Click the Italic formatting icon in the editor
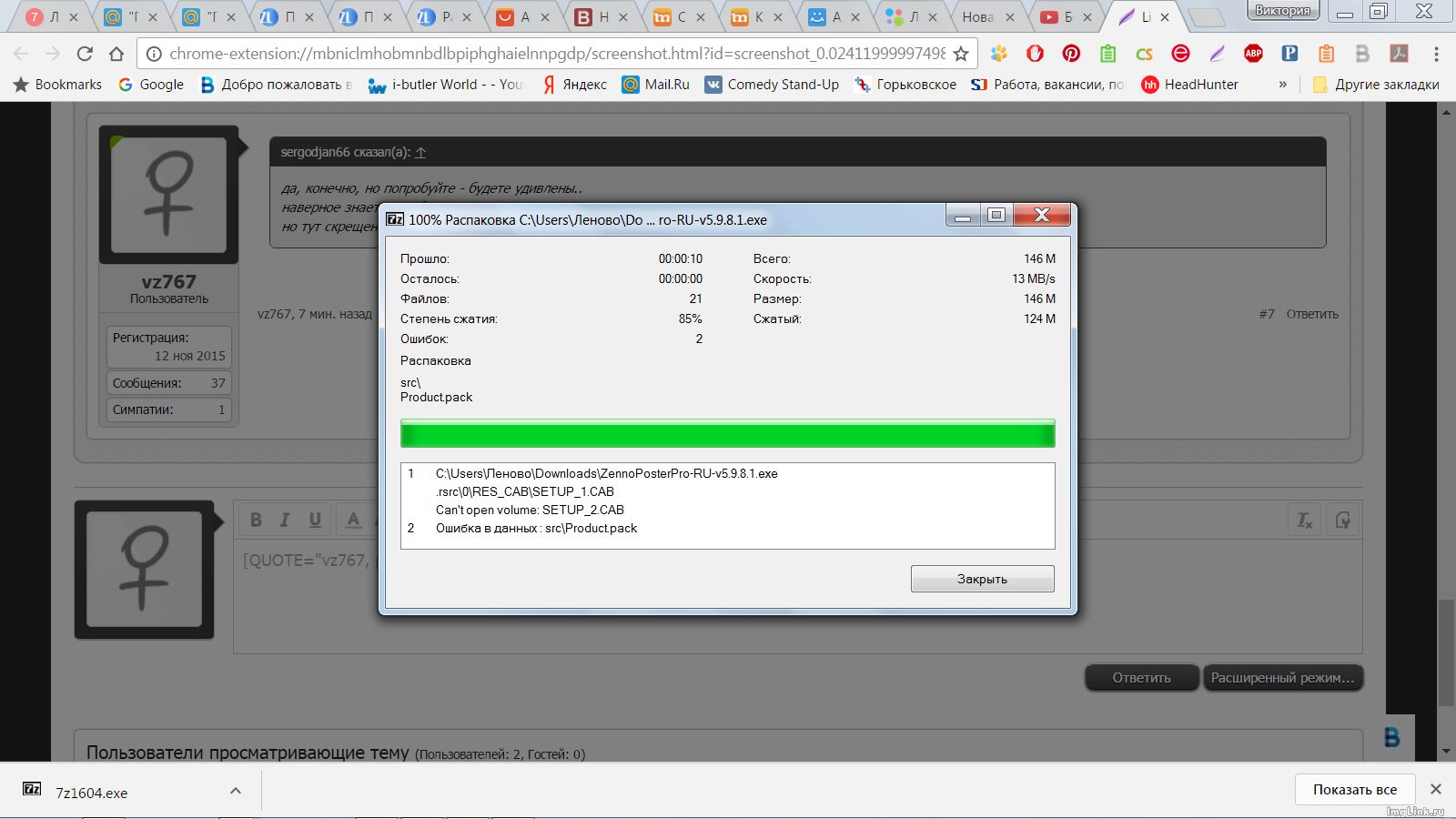 (x=285, y=520)
